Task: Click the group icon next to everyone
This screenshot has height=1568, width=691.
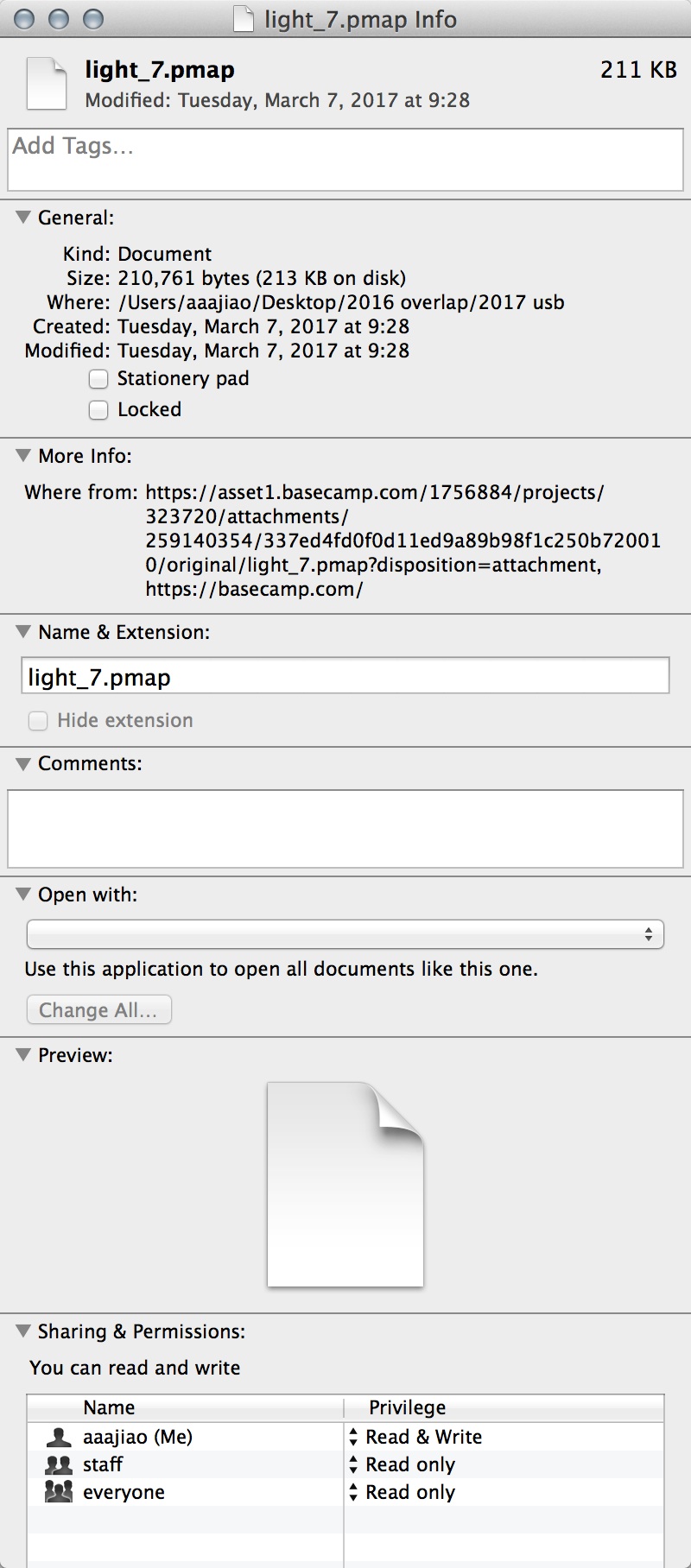Action: [57, 1491]
